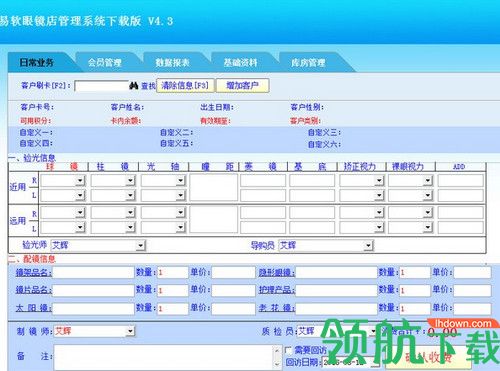This screenshot has height=371, width=500.
Task: Open the 数据报表 tab
Action: 172,63
